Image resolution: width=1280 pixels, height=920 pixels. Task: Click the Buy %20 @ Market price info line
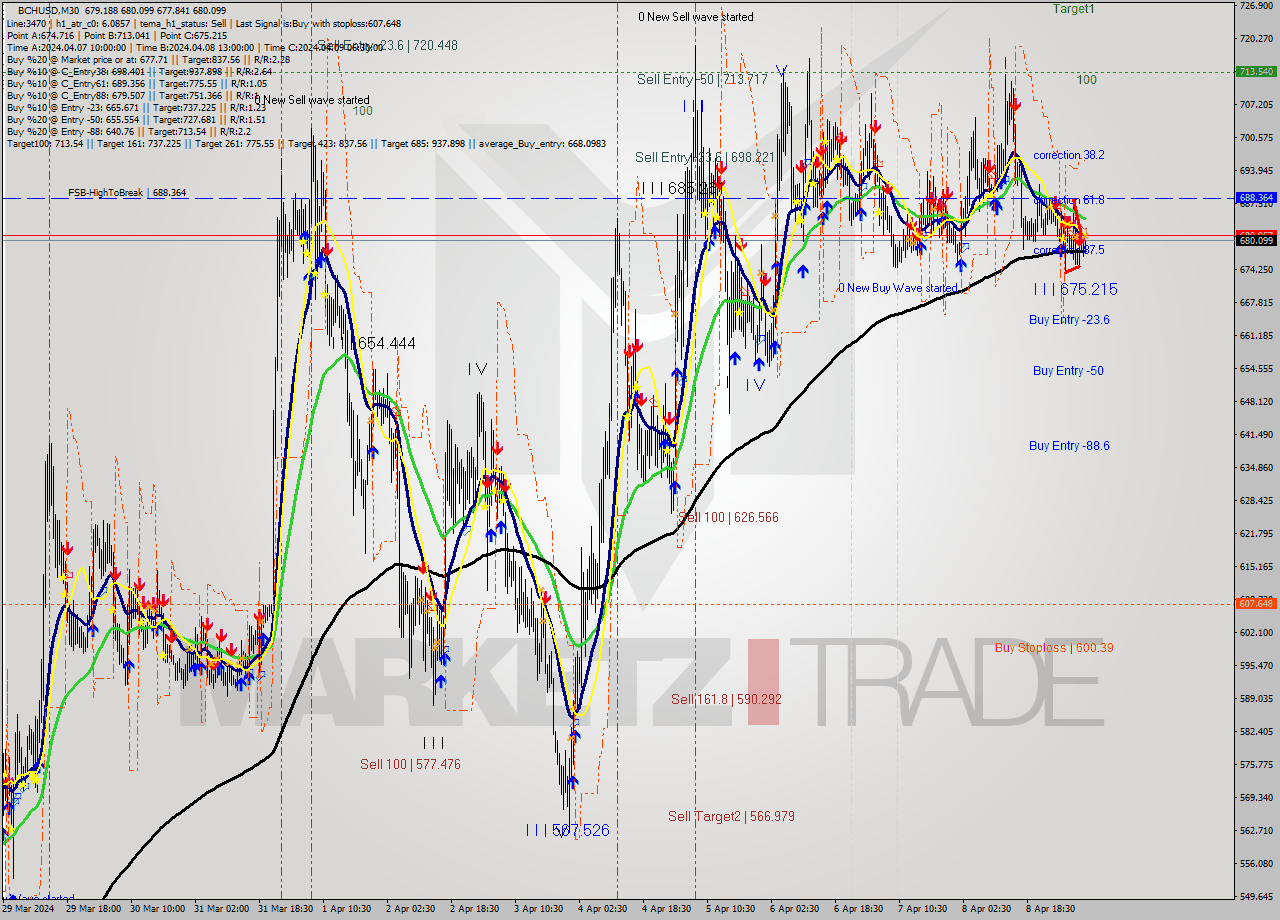pyautogui.click(x=148, y=59)
